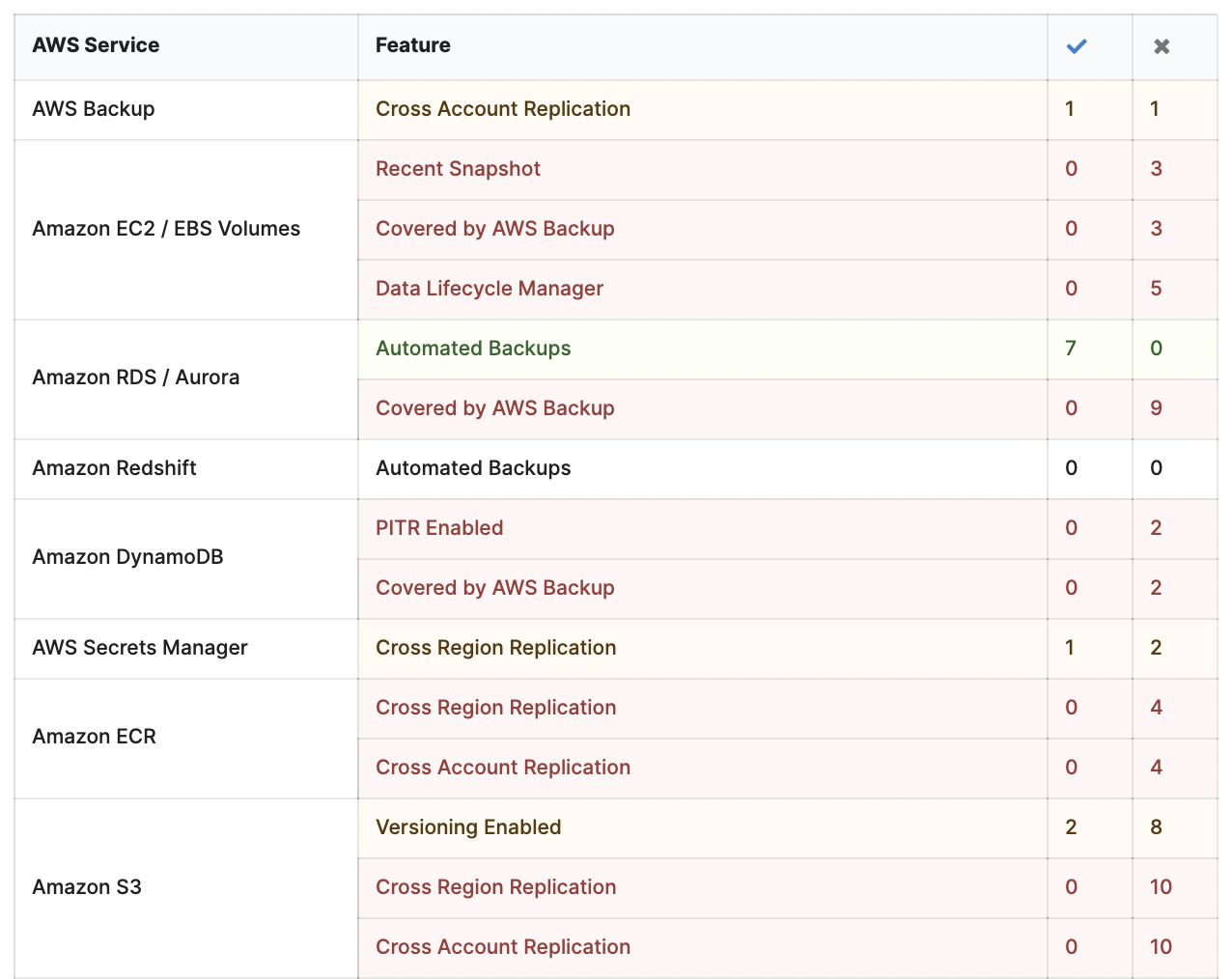Click the gray X column header icon
This screenshot has height=979, width=1232.
(1162, 46)
